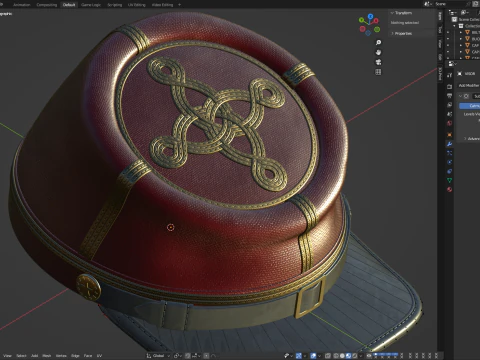Open viewport shading options dropdown
The image size is (480, 360).
pos(361,356)
